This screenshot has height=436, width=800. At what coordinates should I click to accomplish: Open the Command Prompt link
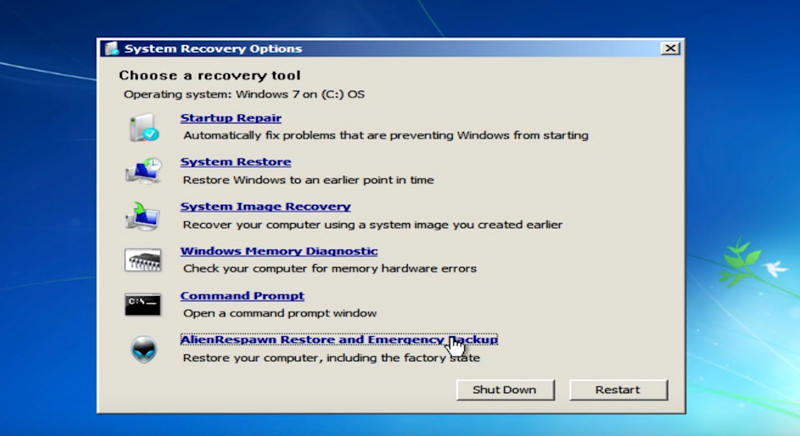241,296
